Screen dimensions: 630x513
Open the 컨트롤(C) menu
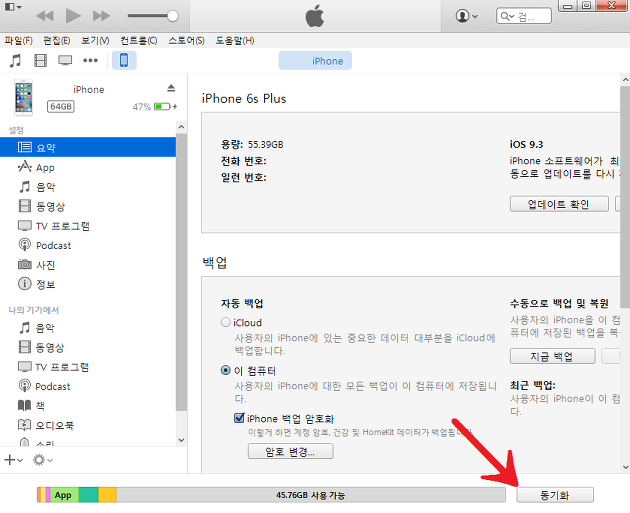point(139,41)
